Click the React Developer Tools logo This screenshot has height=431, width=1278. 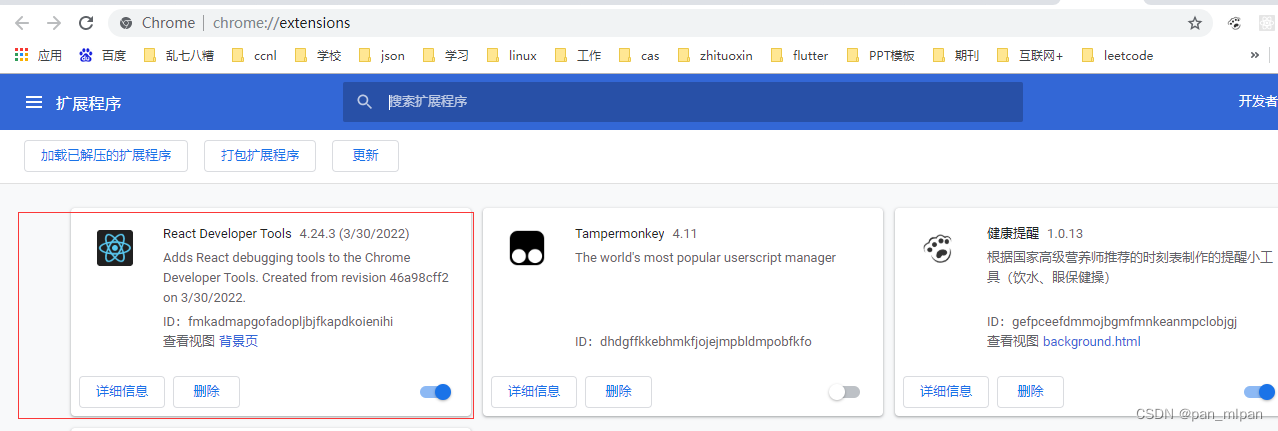115,247
